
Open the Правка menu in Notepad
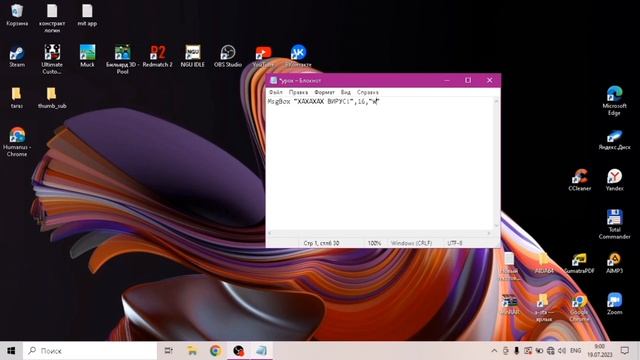pos(298,92)
